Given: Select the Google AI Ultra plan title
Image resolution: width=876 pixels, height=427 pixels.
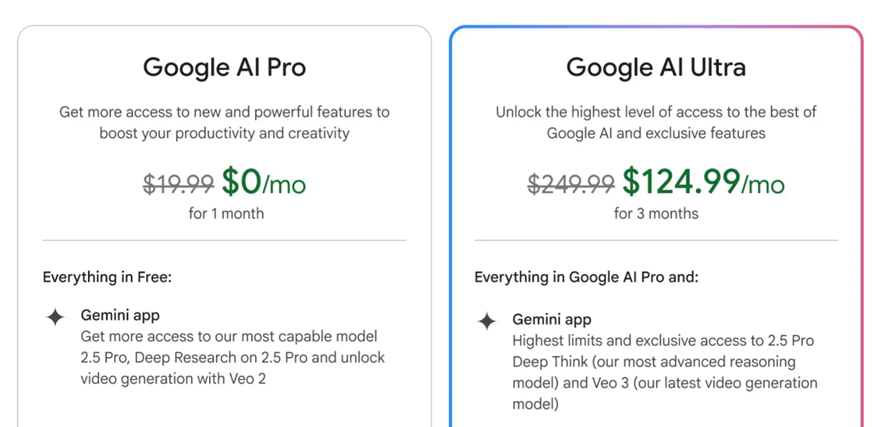Looking at the screenshot, I should (656, 68).
